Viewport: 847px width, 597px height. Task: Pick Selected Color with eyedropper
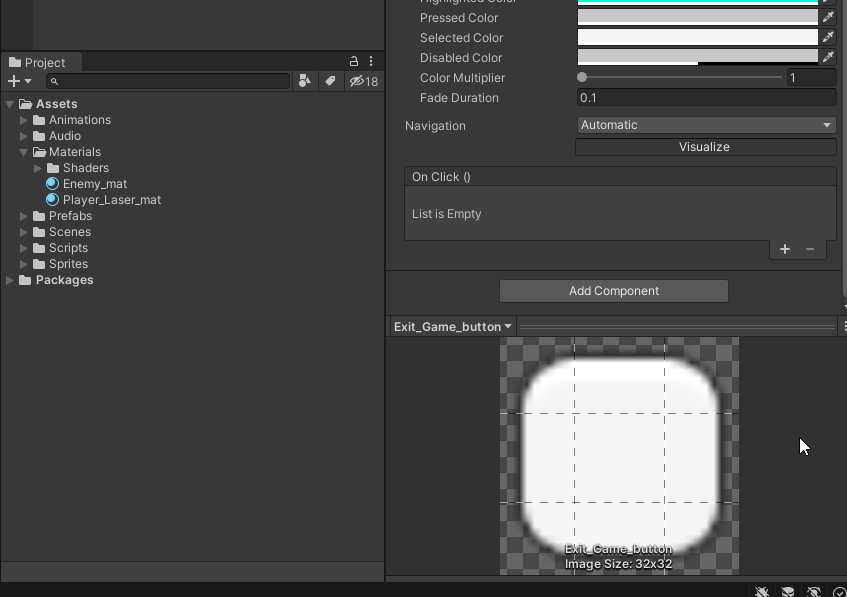[828, 37]
